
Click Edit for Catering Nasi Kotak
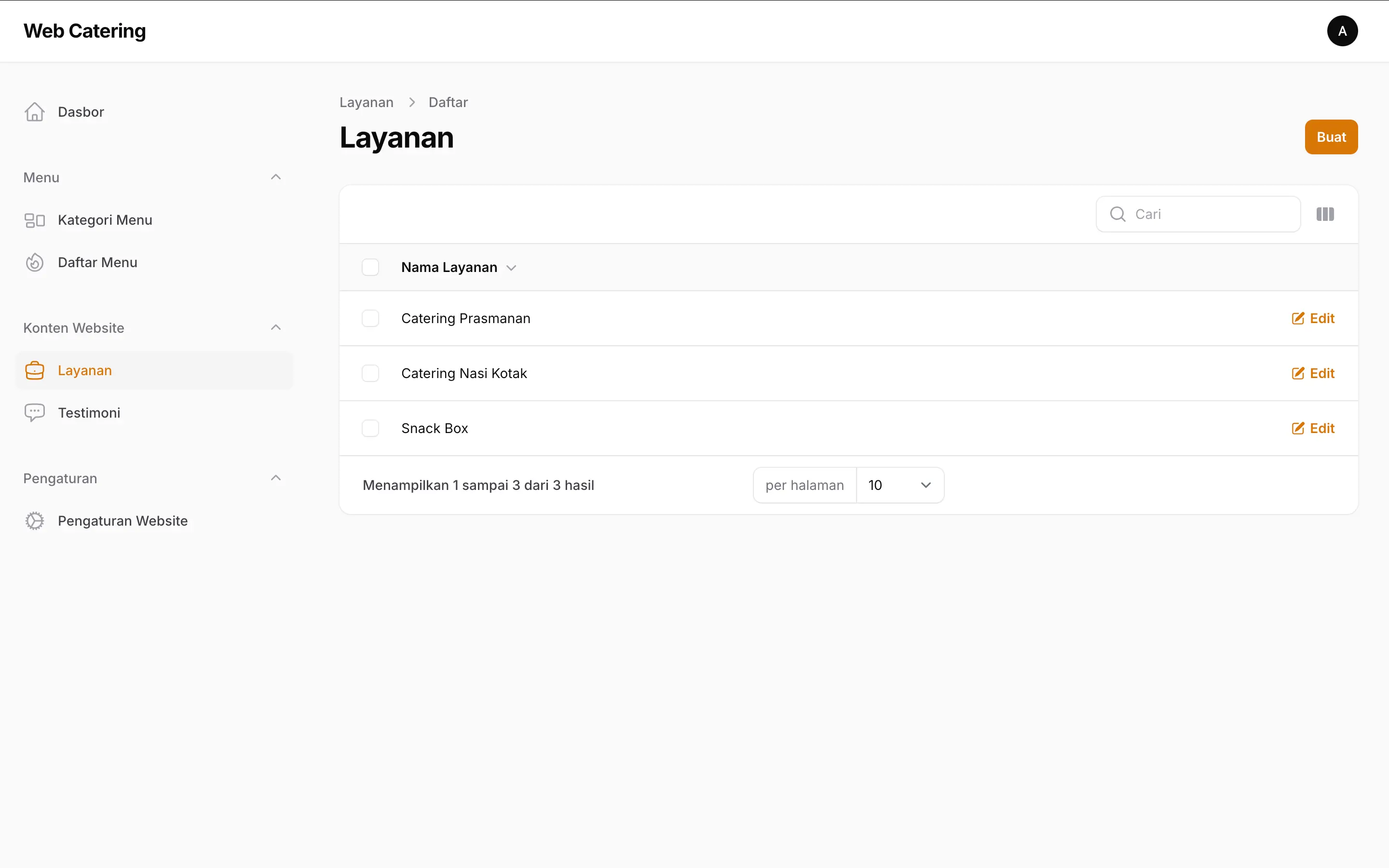click(x=1313, y=374)
